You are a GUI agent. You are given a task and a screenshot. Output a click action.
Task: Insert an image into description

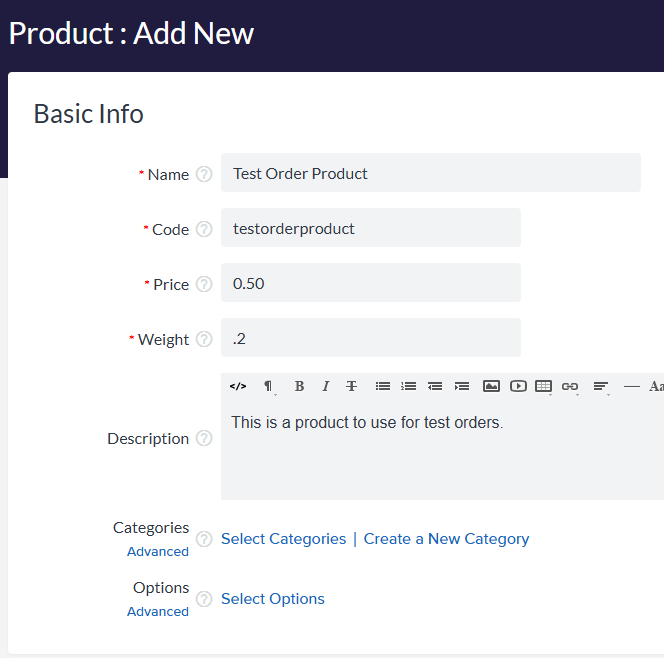pyautogui.click(x=491, y=386)
